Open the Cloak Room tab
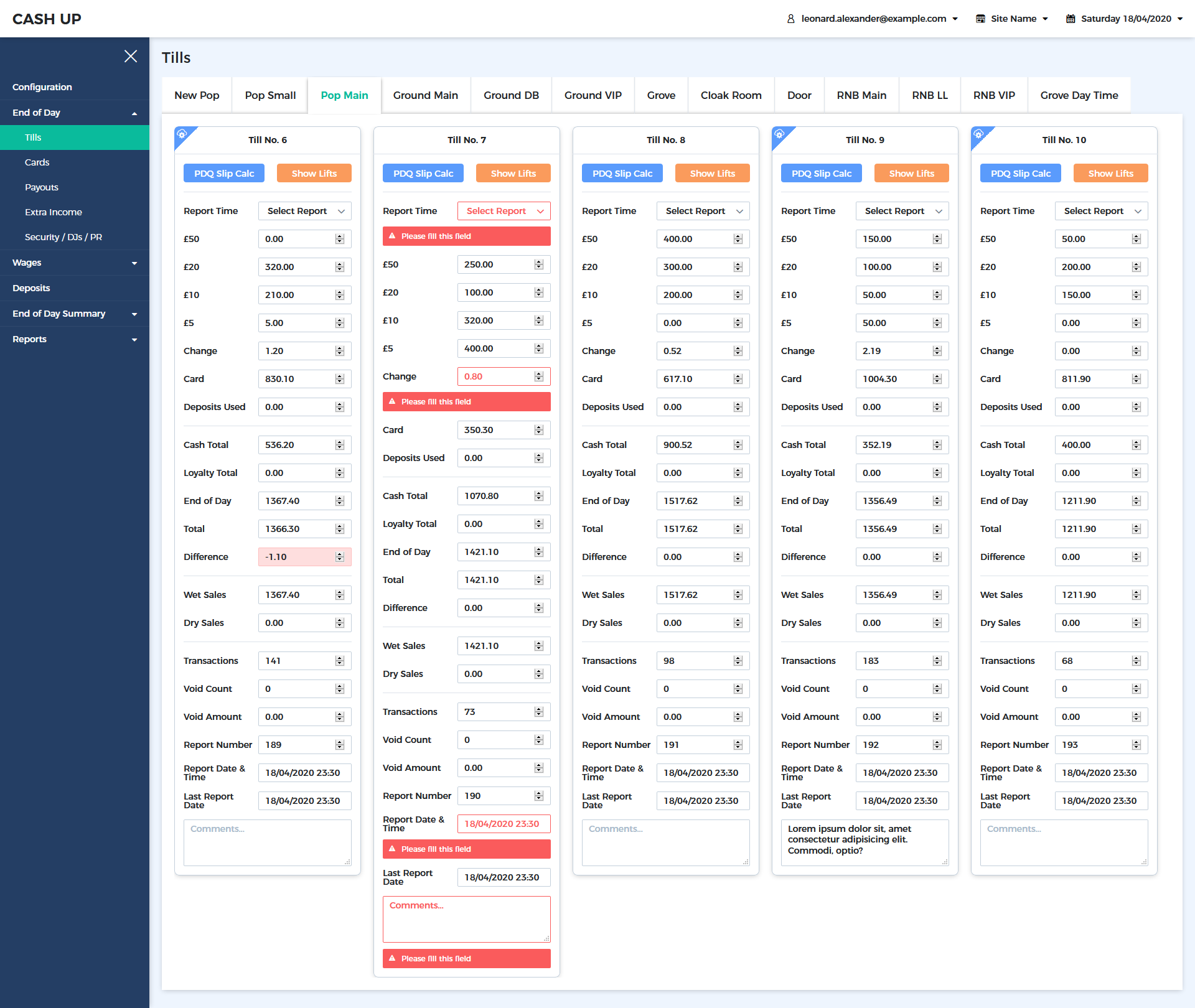 click(x=731, y=95)
